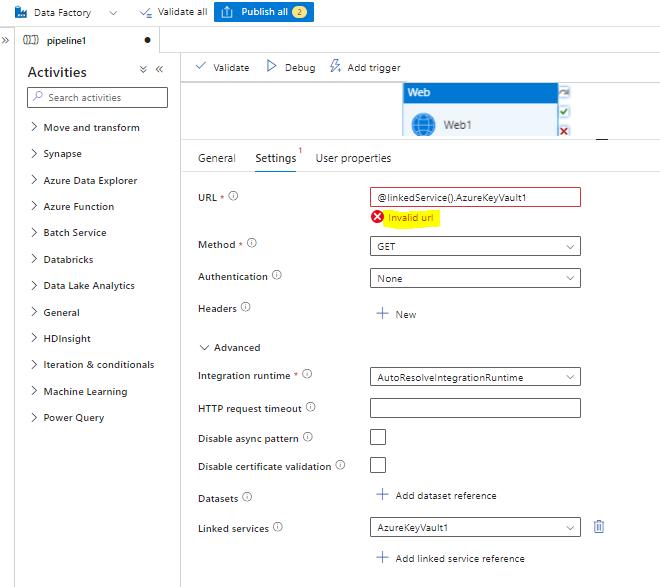Click the HTTP request timeout info icon

click(x=311, y=407)
